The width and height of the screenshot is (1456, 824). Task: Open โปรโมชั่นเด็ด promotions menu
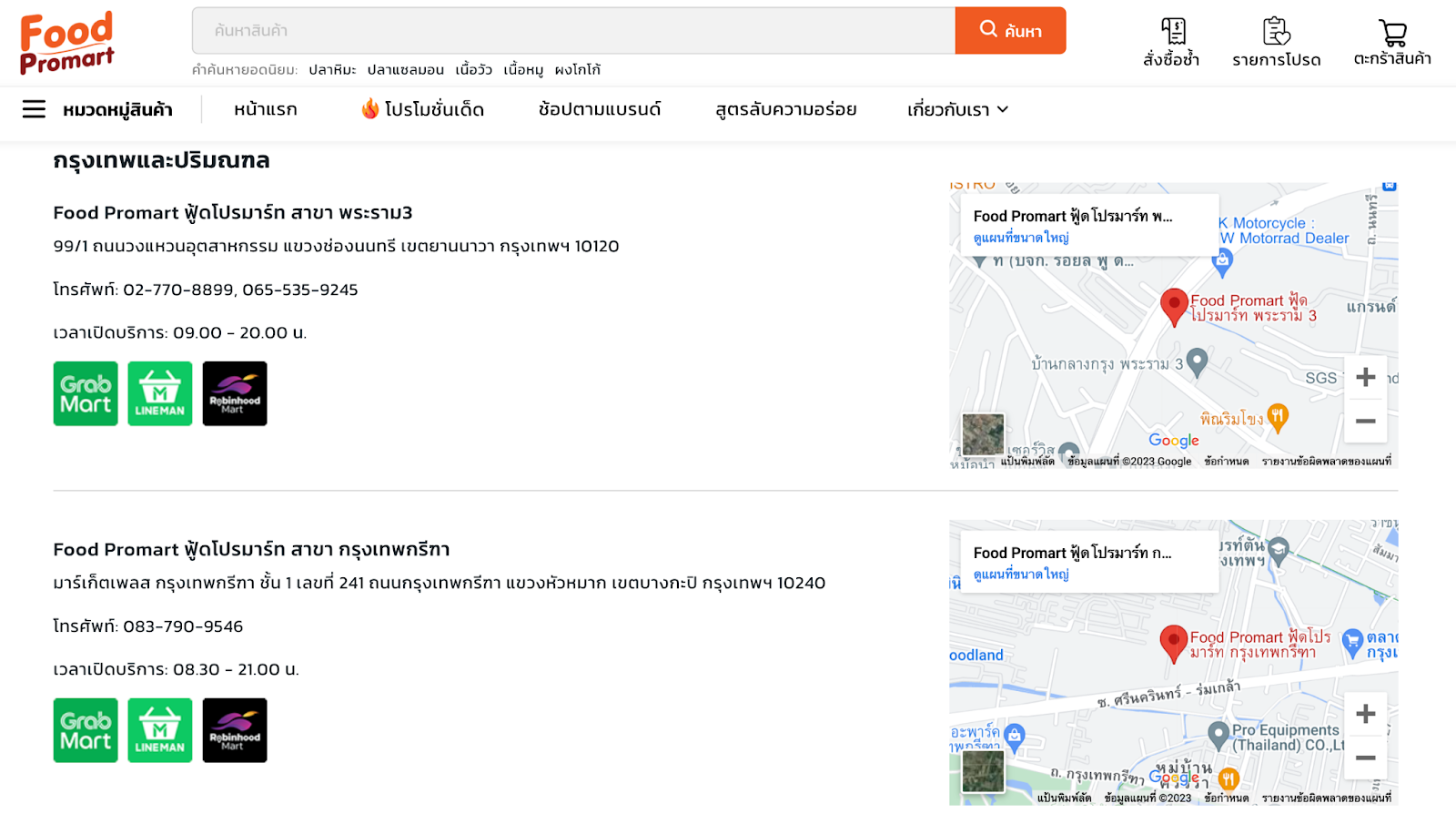click(x=423, y=110)
